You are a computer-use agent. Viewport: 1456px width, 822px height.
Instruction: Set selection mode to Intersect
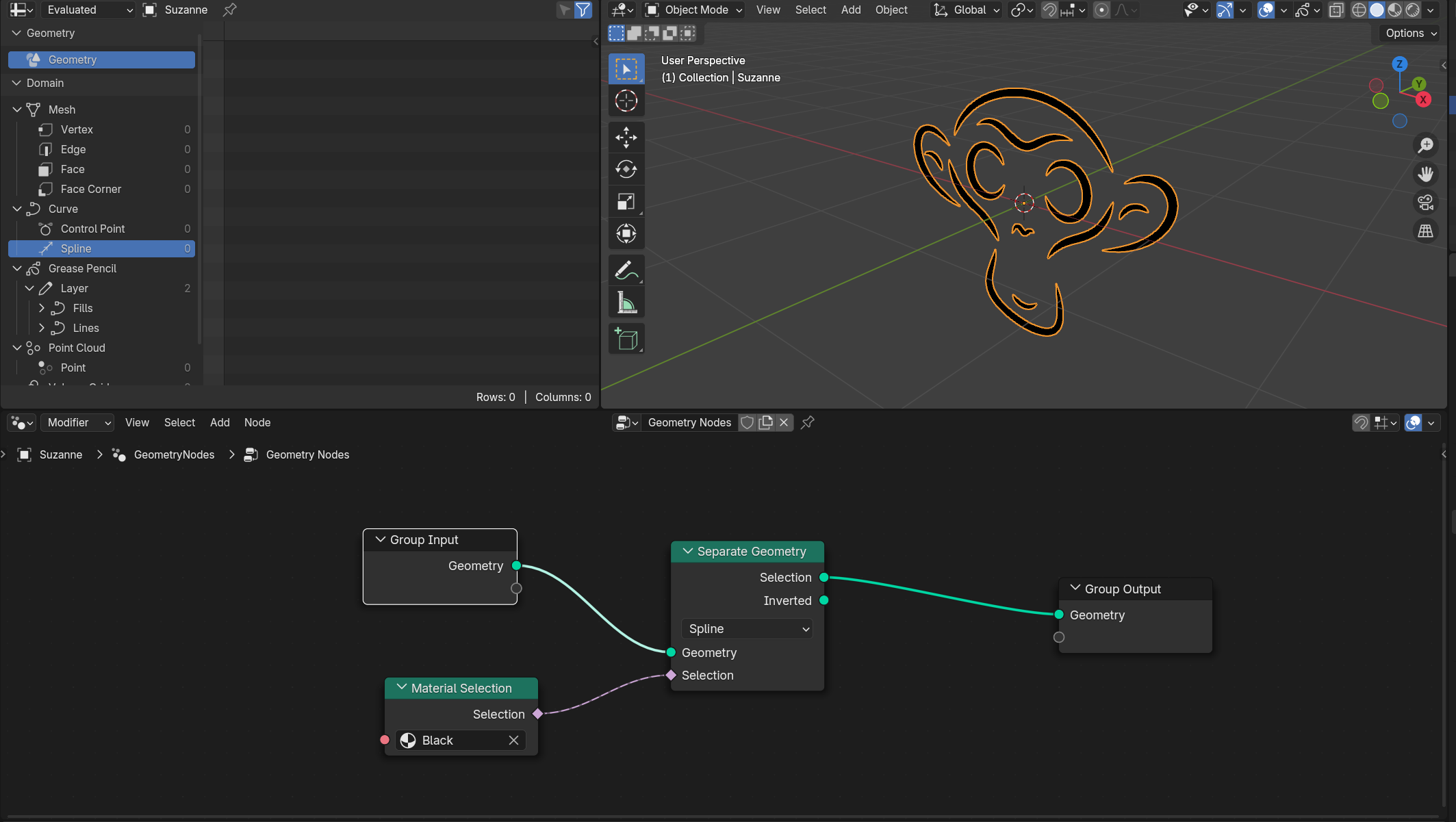coord(688,33)
